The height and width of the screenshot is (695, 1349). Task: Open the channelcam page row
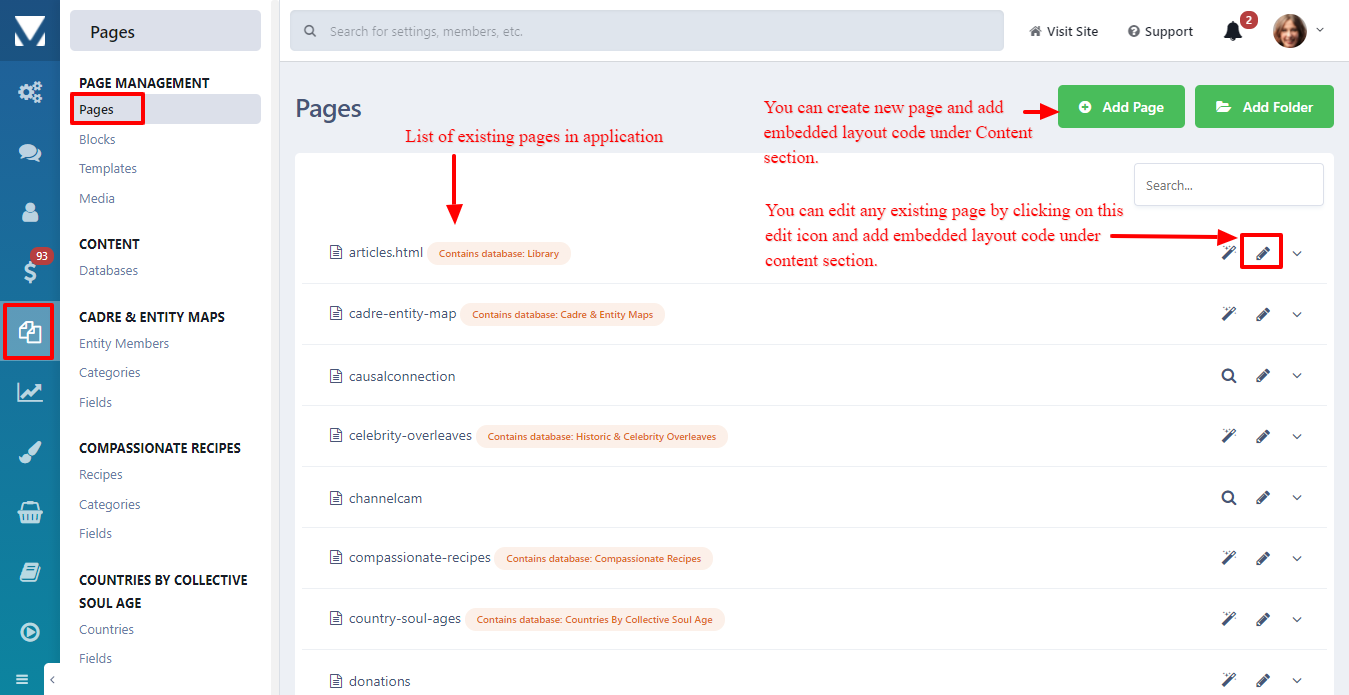814,497
